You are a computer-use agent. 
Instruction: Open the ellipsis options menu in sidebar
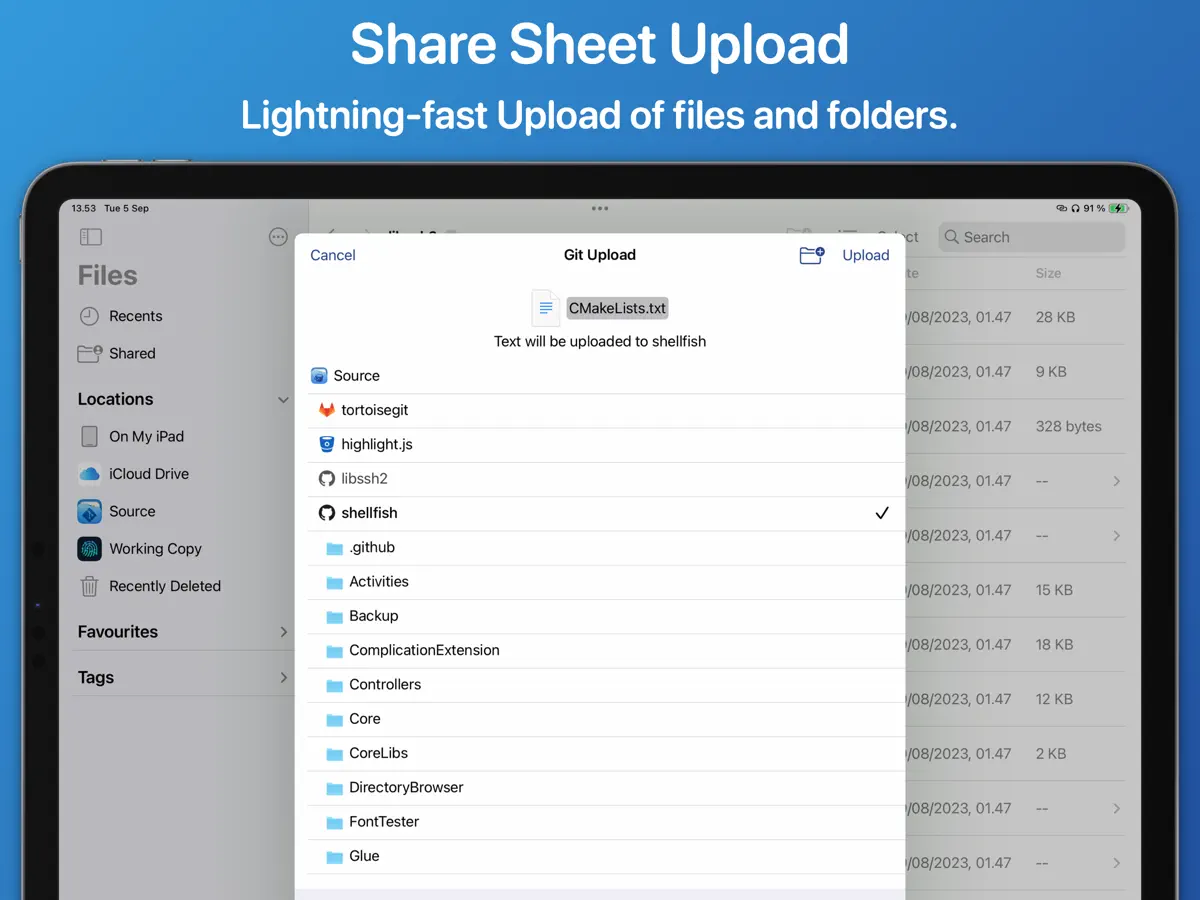(279, 237)
